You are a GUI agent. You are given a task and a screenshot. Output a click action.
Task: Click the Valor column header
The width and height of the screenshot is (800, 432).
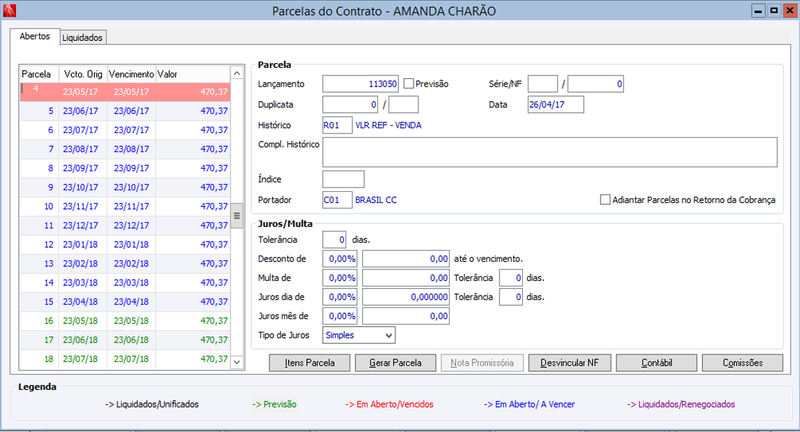[193, 74]
